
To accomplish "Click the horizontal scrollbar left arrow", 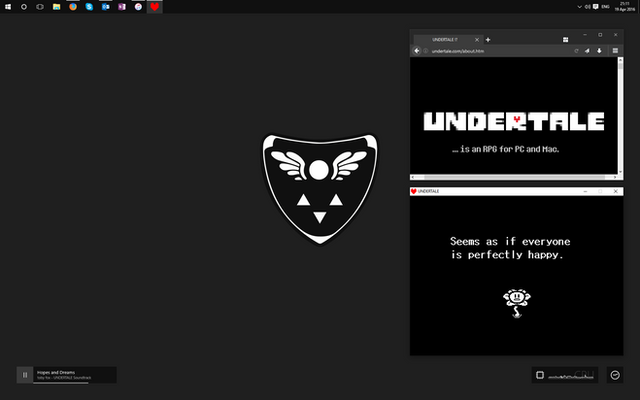I will (x=413, y=177).
